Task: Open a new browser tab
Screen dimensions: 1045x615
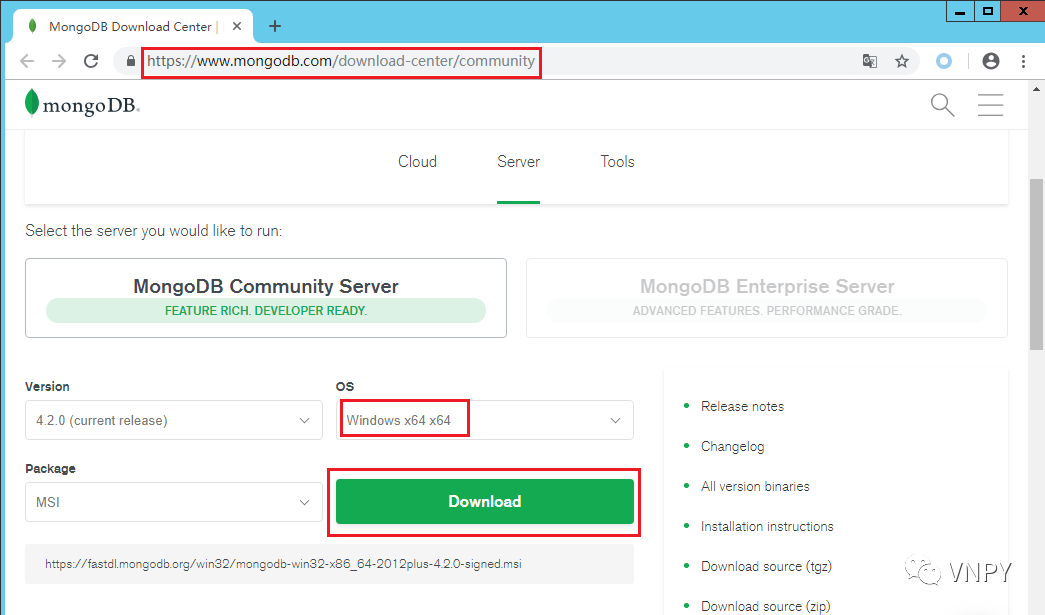Action: (x=275, y=26)
